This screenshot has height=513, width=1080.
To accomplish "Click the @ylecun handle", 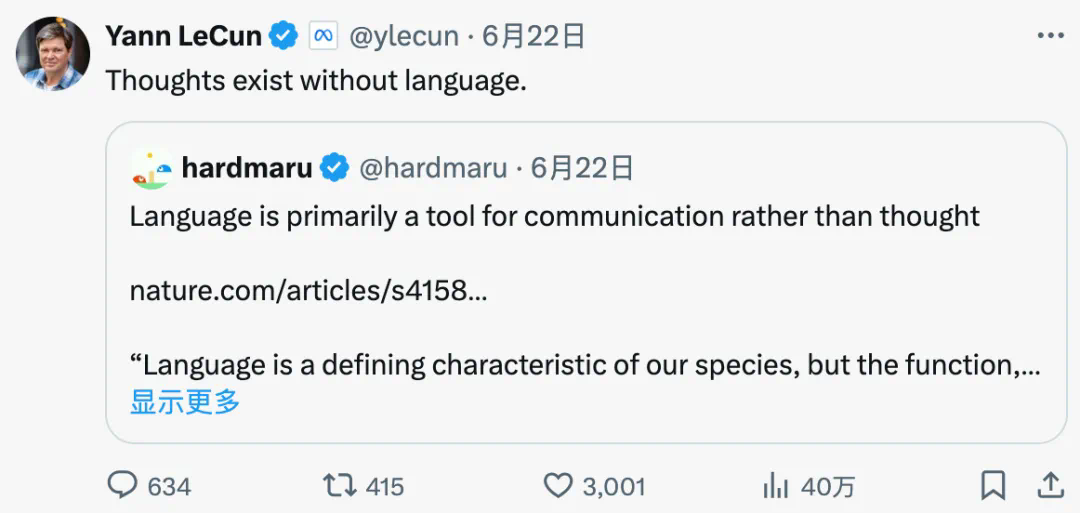I will pyautogui.click(x=403, y=37).
